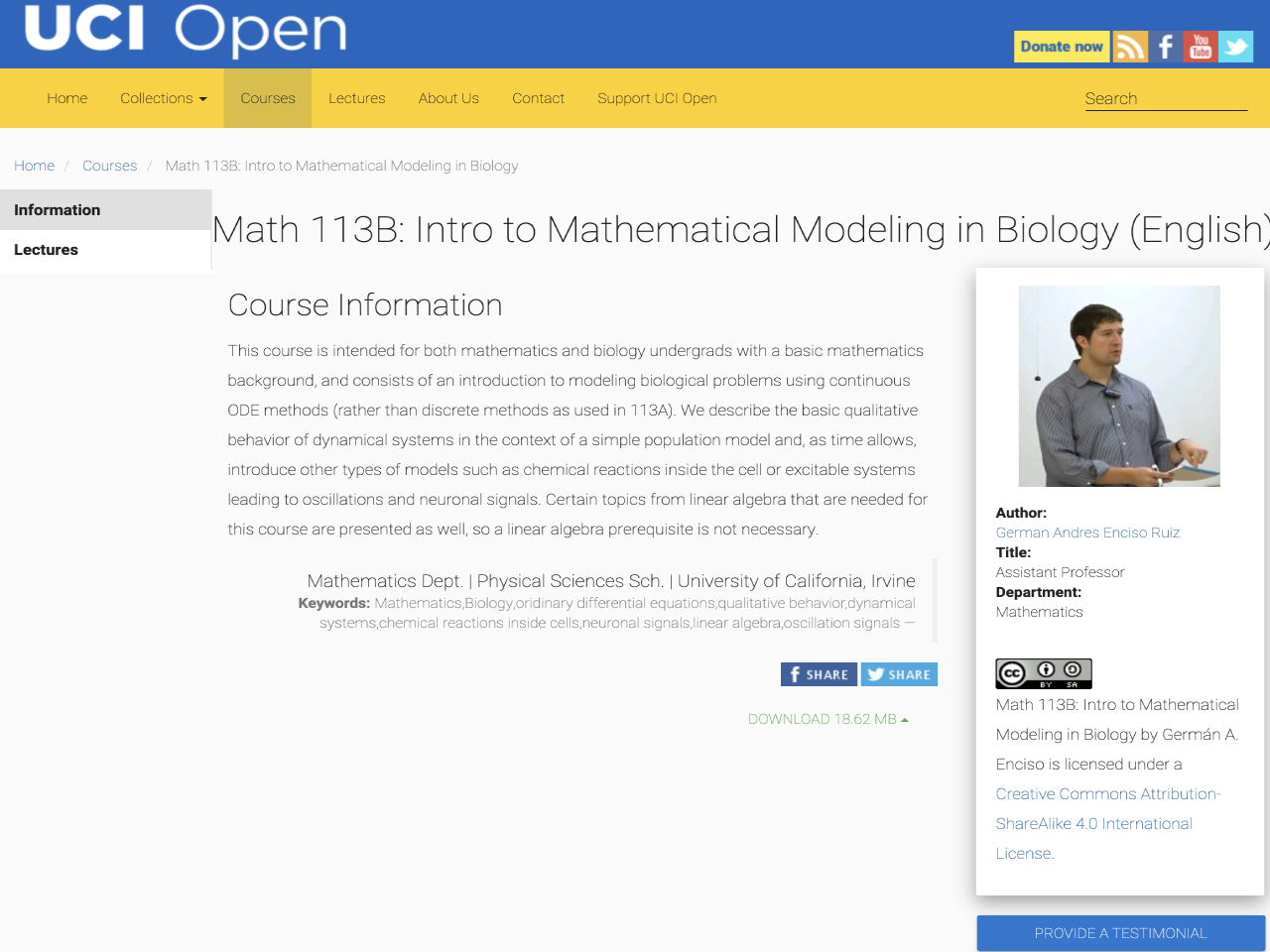Click Home breadcrumb link
1270x952 pixels.
tap(35, 166)
